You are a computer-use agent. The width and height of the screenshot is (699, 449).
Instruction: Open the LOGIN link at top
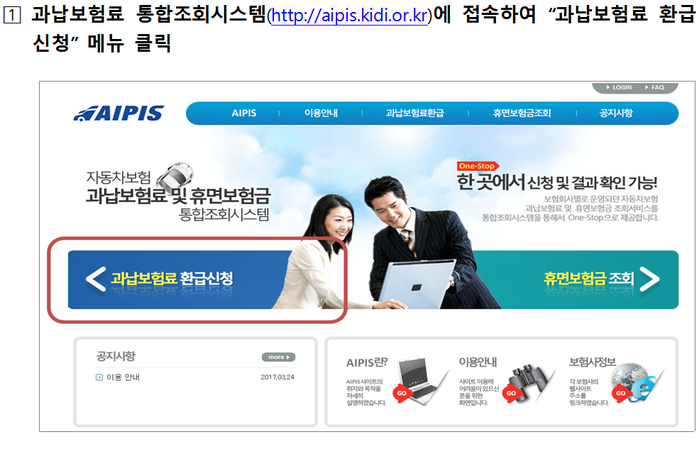619,87
